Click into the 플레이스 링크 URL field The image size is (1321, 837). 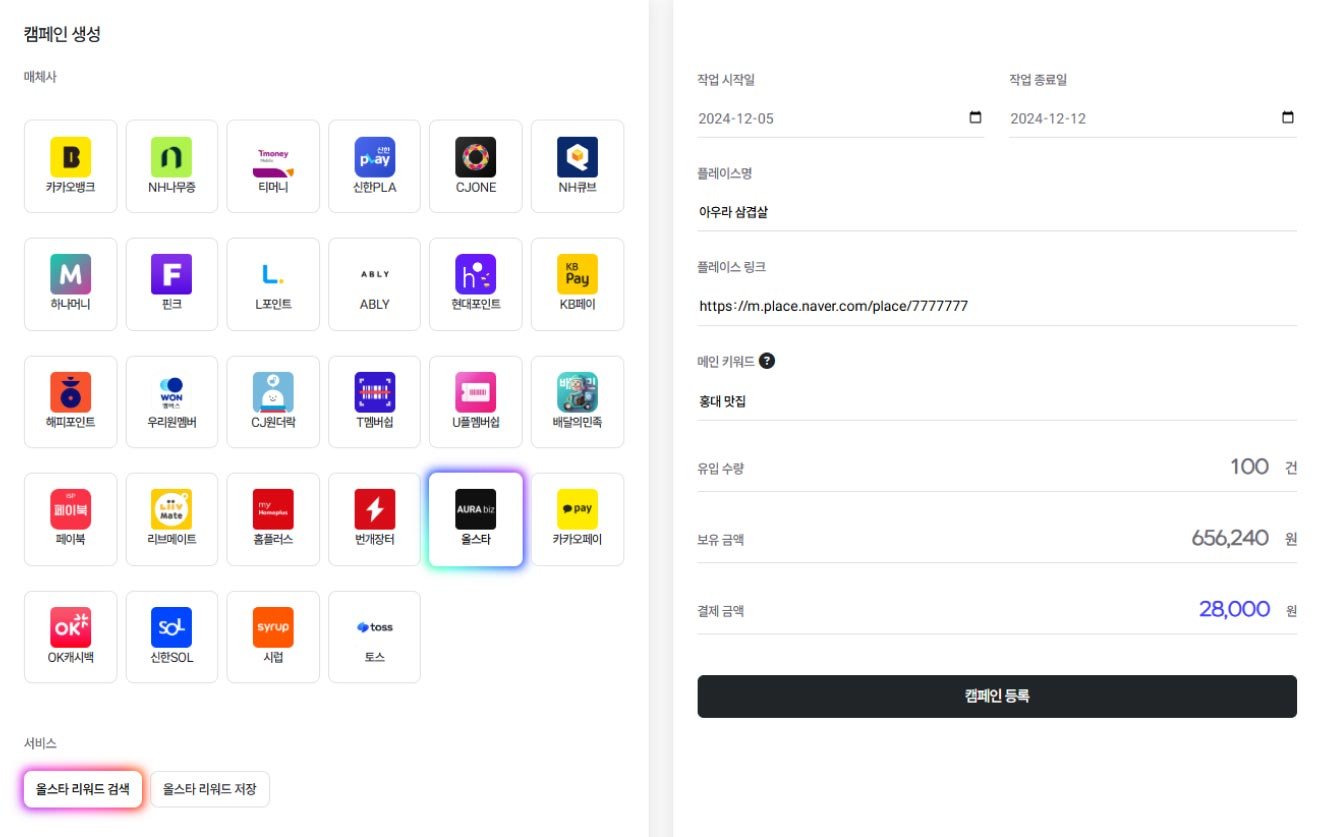(x=997, y=306)
